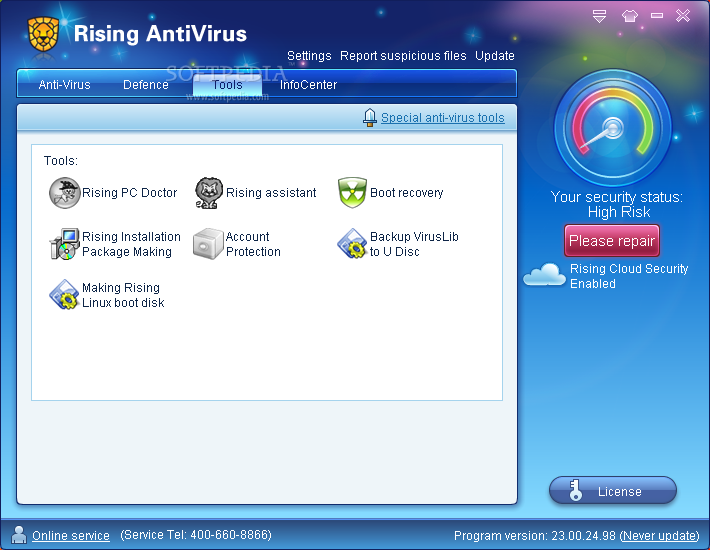Click the Rising Cloud Security cloud icon
710x550 pixels.
click(x=544, y=274)
